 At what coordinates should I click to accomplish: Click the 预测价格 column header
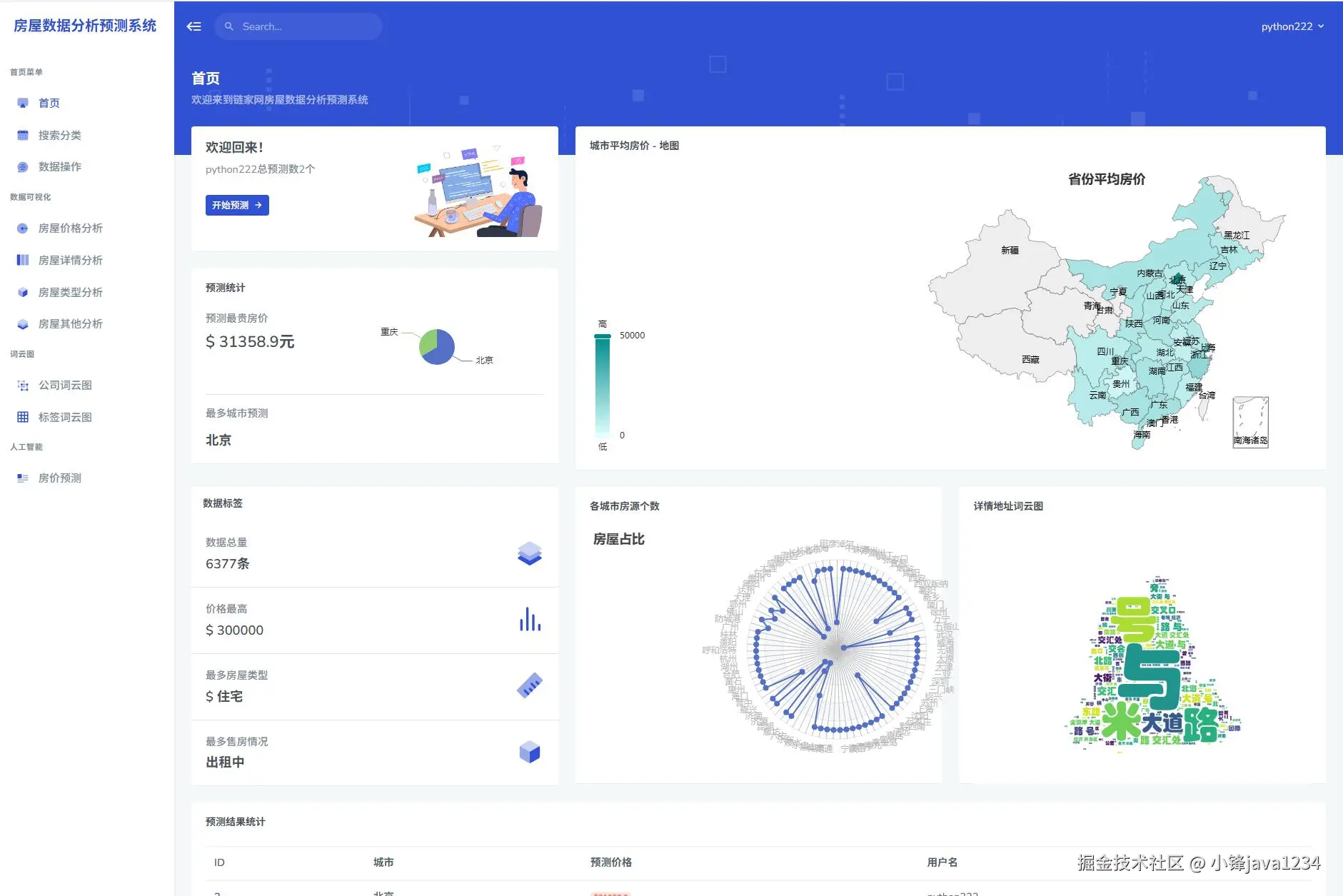(611, 862)
